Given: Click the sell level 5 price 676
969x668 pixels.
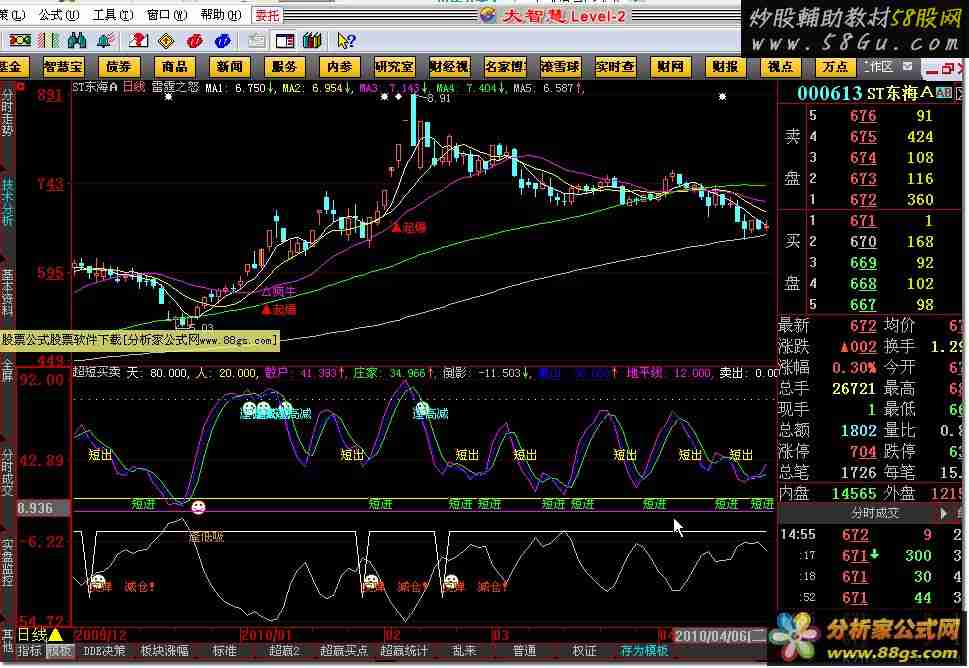Looking at the screenshot, I should pos(863,116).
